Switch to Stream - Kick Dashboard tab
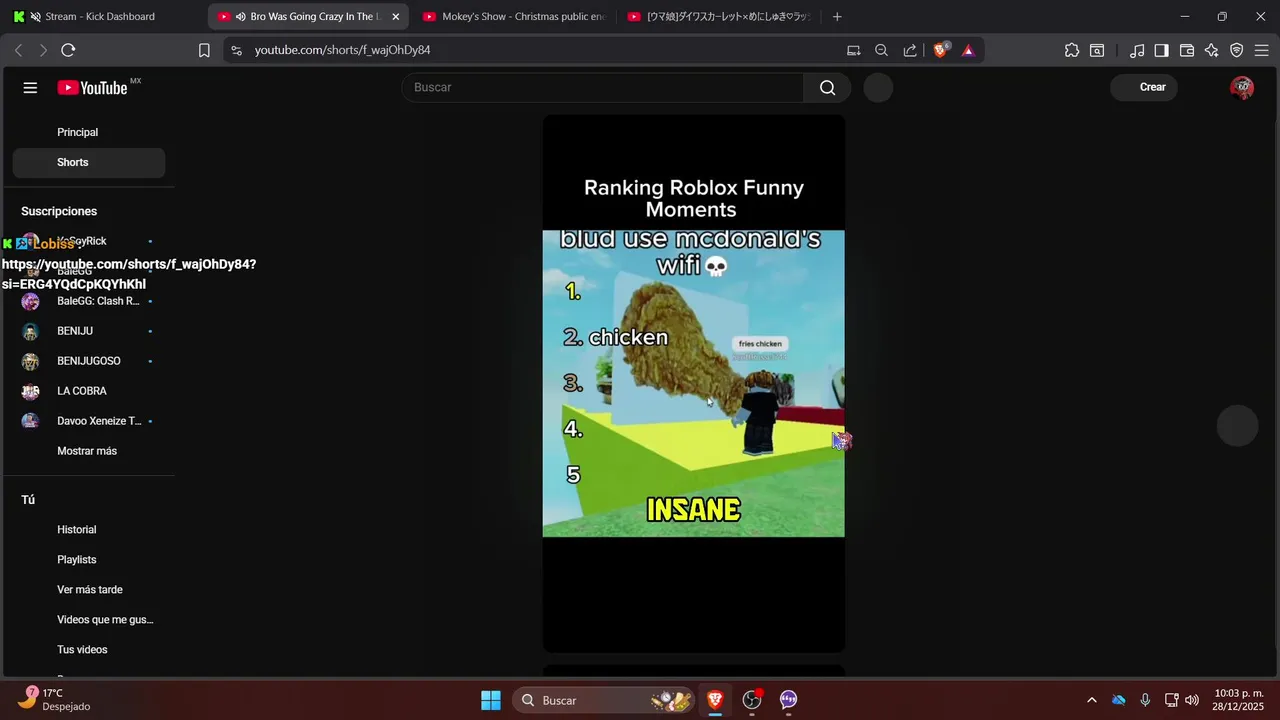 (x=100, y=16)
